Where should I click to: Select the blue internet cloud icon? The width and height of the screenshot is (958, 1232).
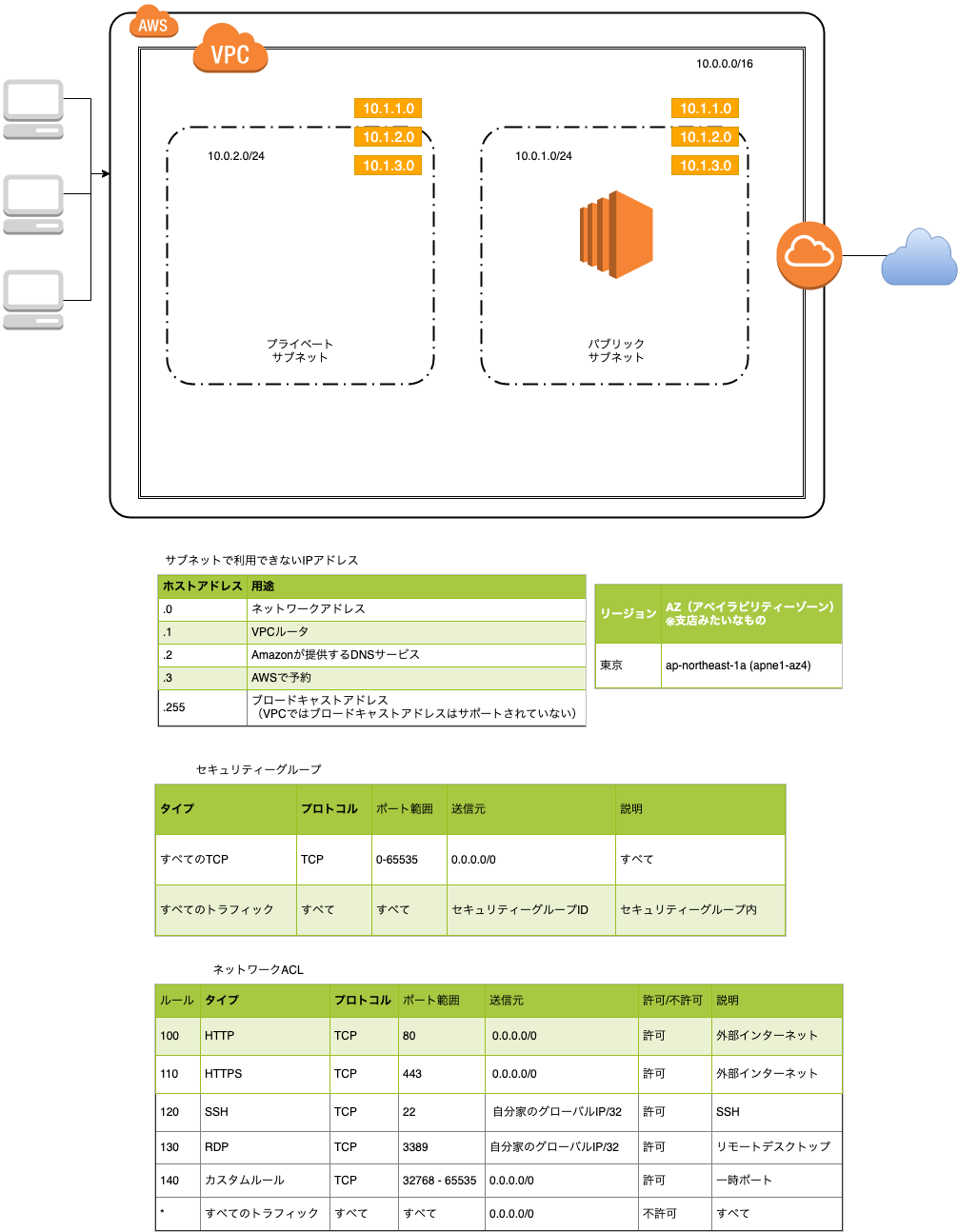919,257
